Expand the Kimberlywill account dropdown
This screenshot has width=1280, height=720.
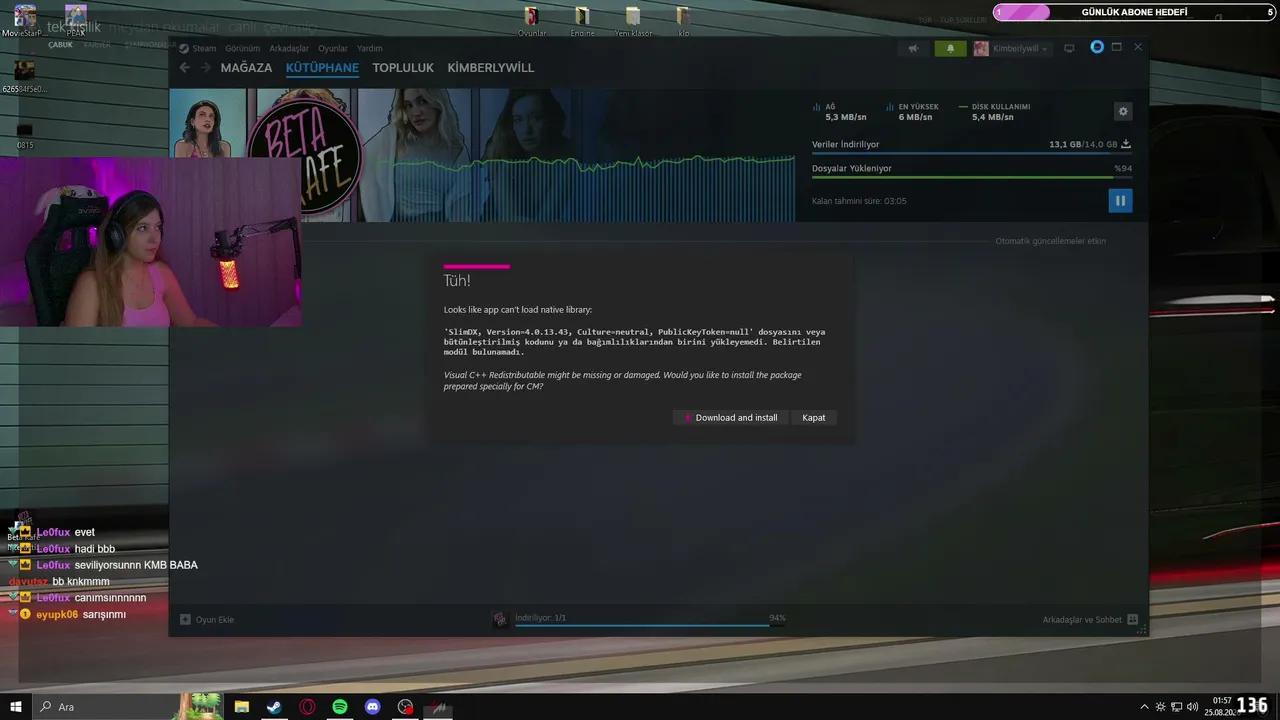[x=1012, y=48]
